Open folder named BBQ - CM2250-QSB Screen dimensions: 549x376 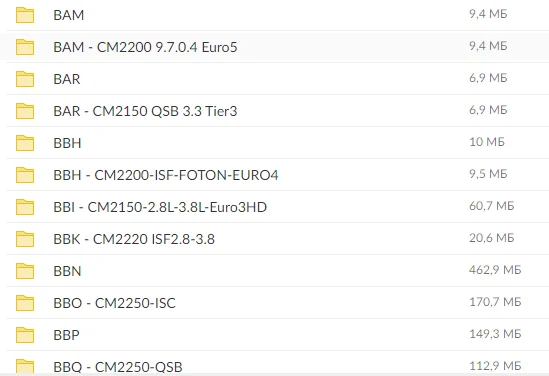[x=25, y=367]
